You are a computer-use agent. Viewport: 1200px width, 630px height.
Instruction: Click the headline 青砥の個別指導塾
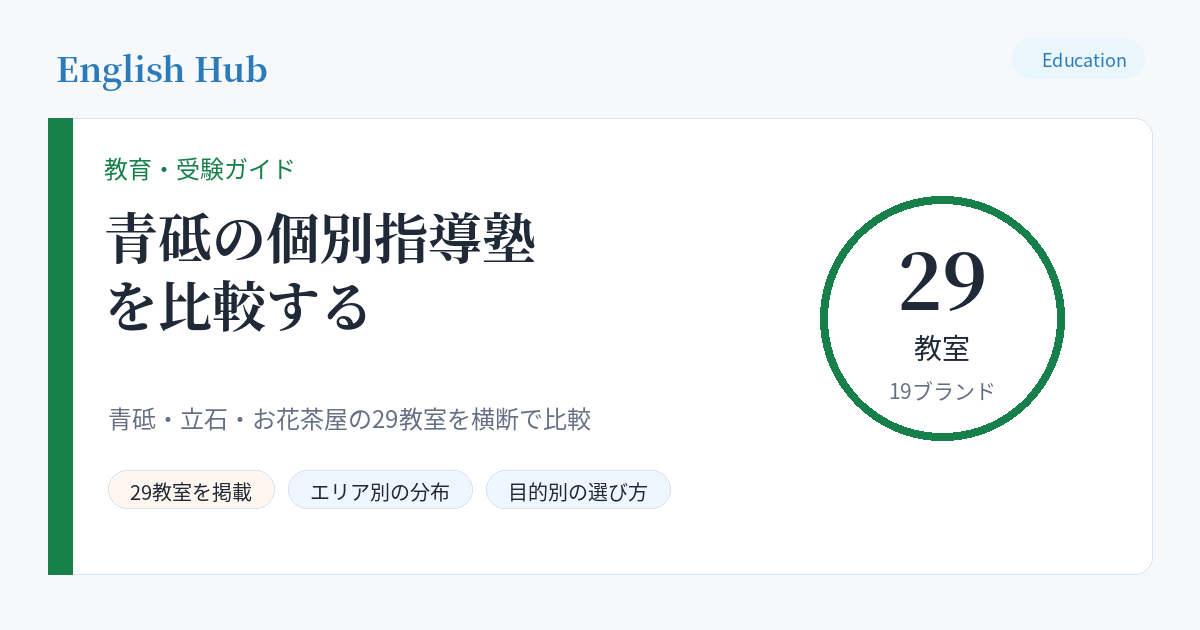pos(321,240)
